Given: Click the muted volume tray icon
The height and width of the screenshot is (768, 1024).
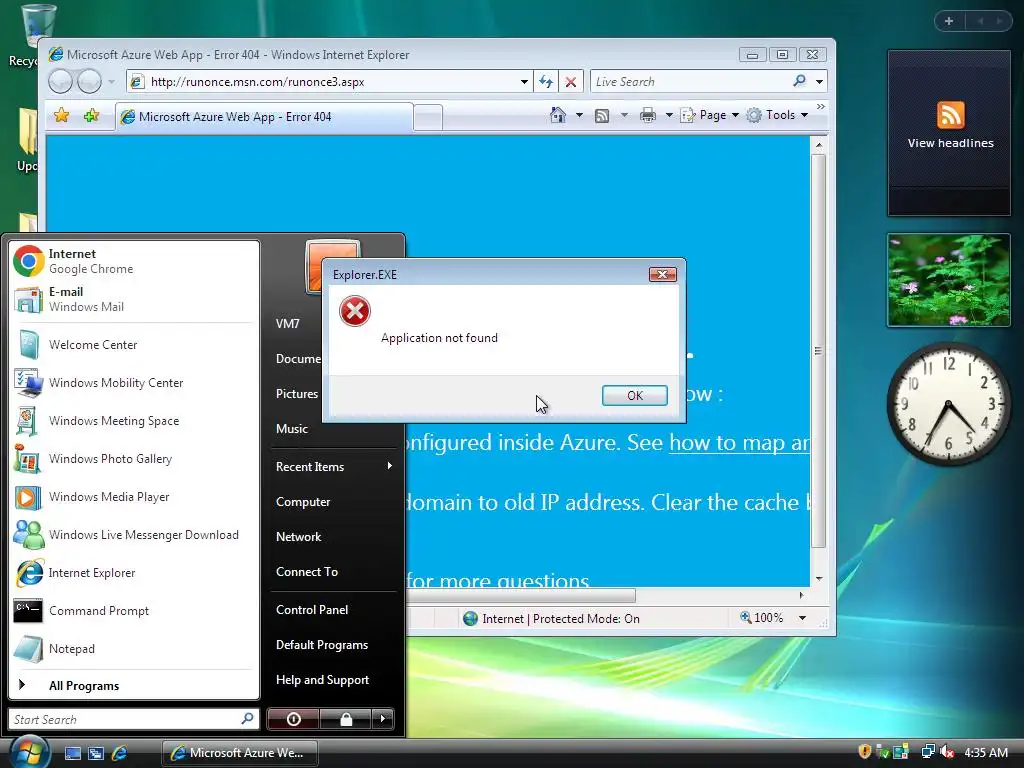Looking at the screenshot, I should click(947, 752).
